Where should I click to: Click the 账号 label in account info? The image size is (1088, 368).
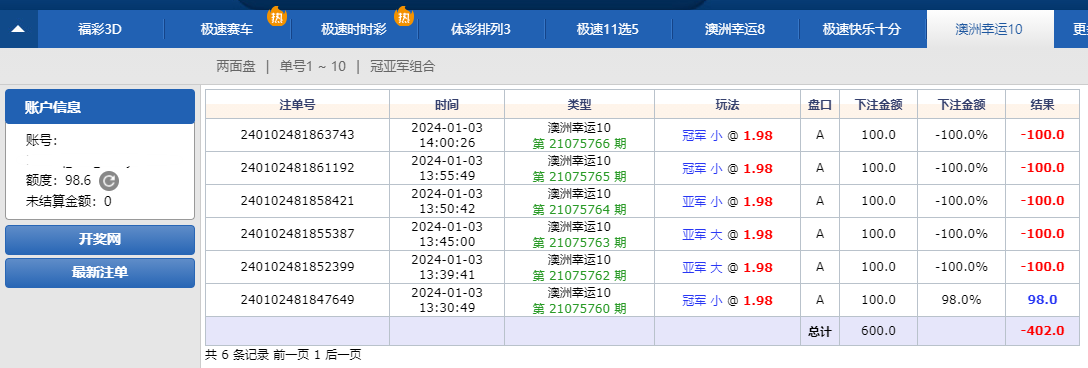tap(41, 141)
